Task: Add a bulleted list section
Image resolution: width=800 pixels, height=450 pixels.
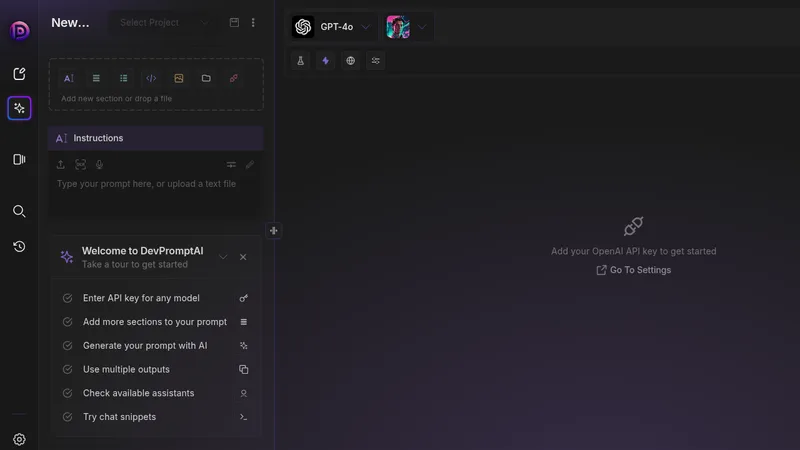Action: pyautogui.click(x=123, y=78)
